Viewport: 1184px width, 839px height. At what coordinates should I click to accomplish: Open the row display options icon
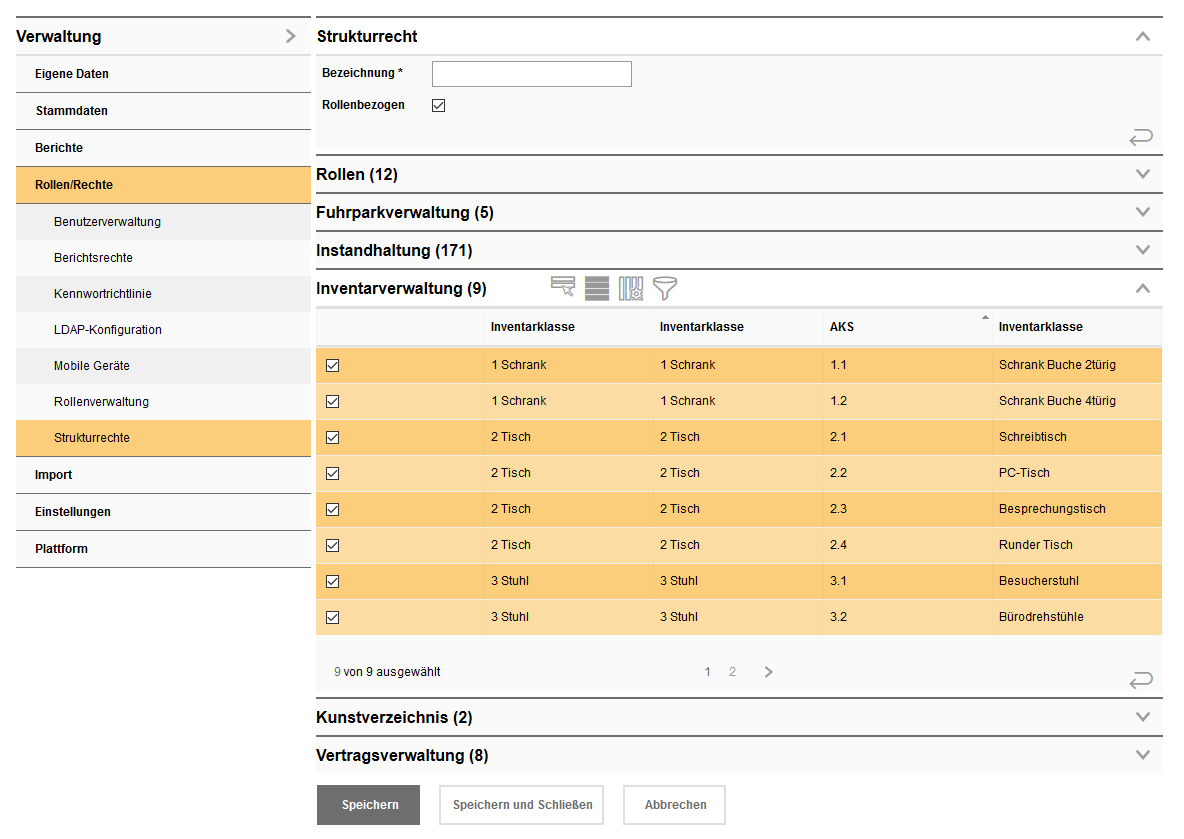[596, 288]
